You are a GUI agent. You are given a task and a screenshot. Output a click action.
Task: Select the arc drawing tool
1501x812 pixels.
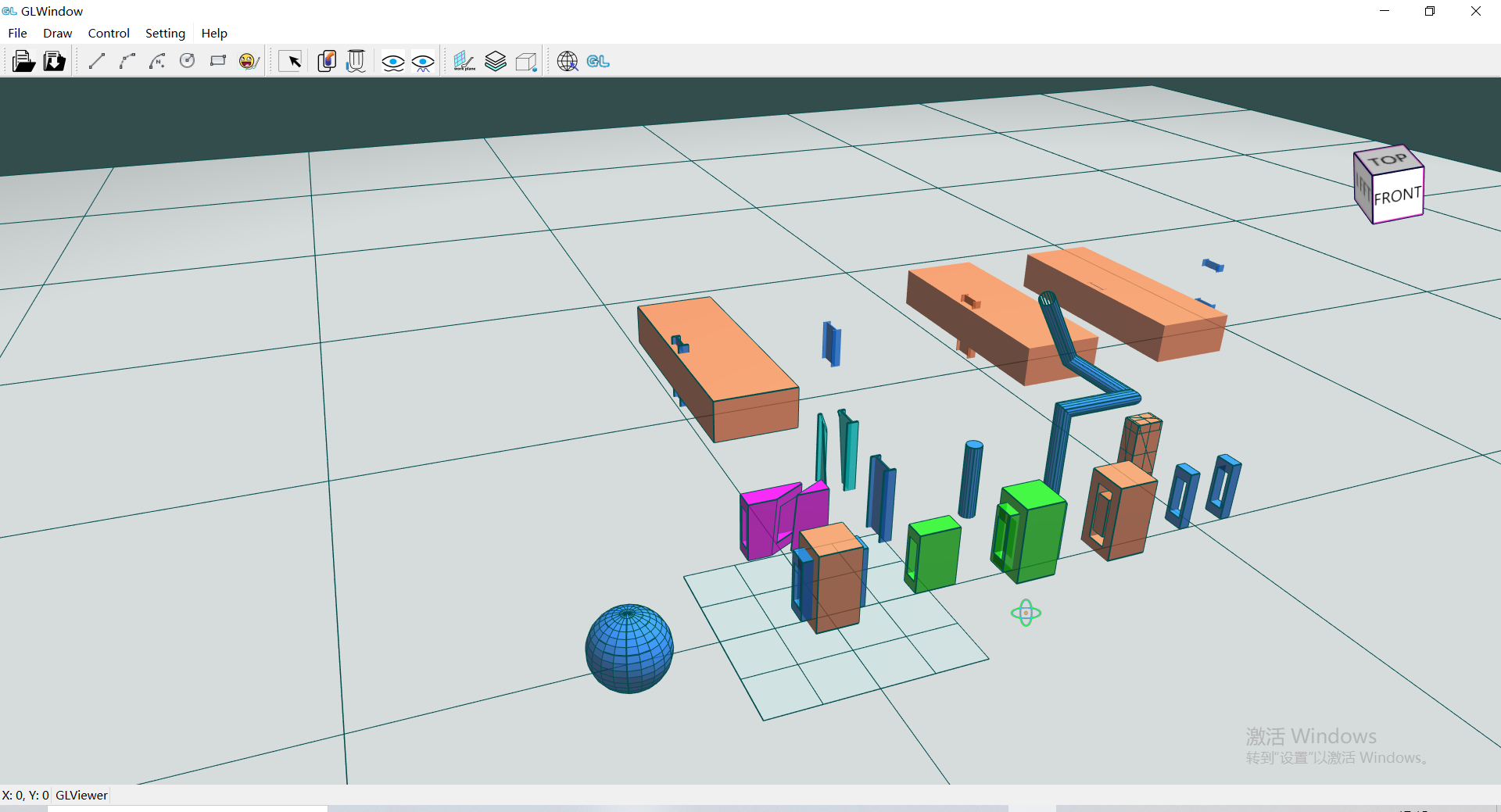127,61
